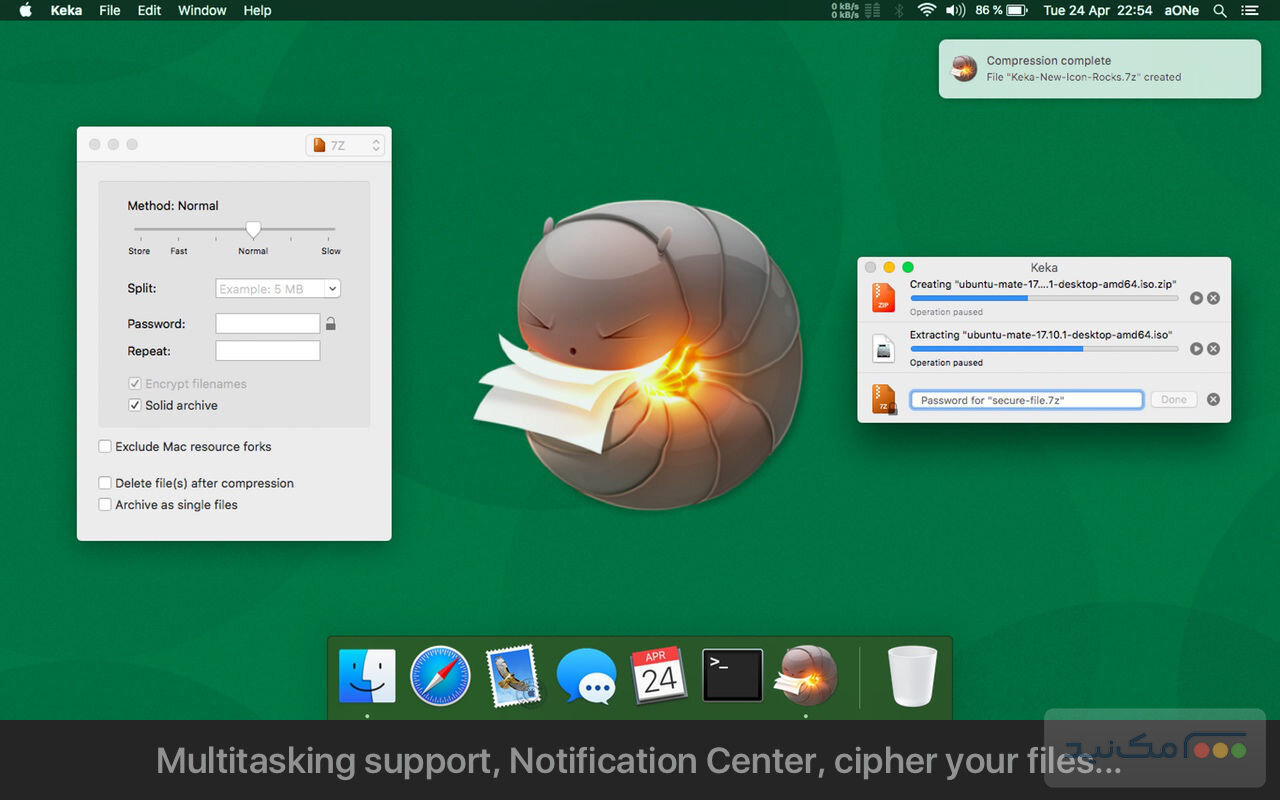Screen dimensions: 1280x800
Task: Enable Delete file(s) after compression
Action: pos(105,483)
